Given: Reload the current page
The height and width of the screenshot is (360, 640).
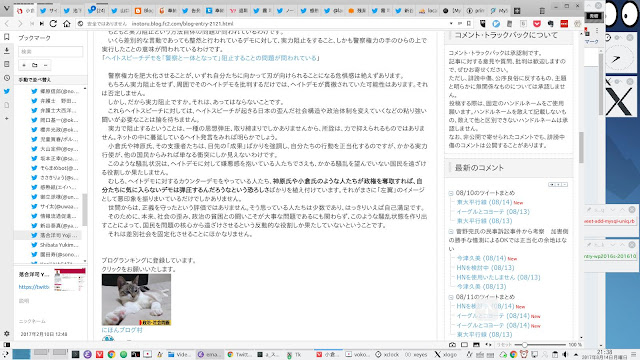Looking at the screenshot, I should (53, 24).
